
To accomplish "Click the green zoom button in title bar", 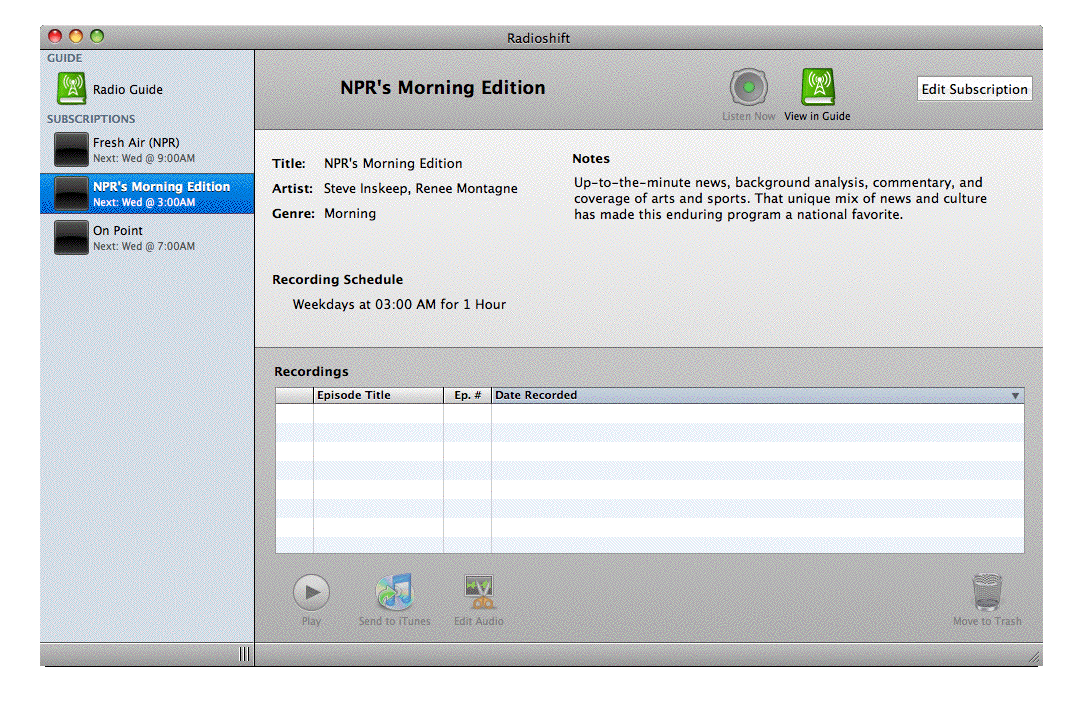I will pyautogui.click(x=97, y=37).
